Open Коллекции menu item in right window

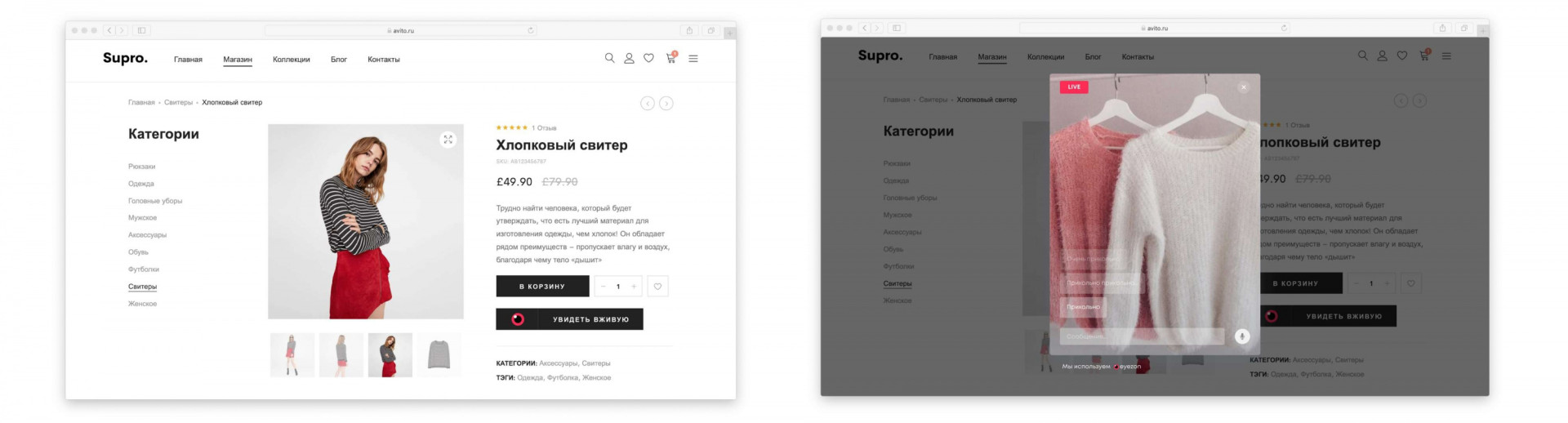pos(1046,57)
